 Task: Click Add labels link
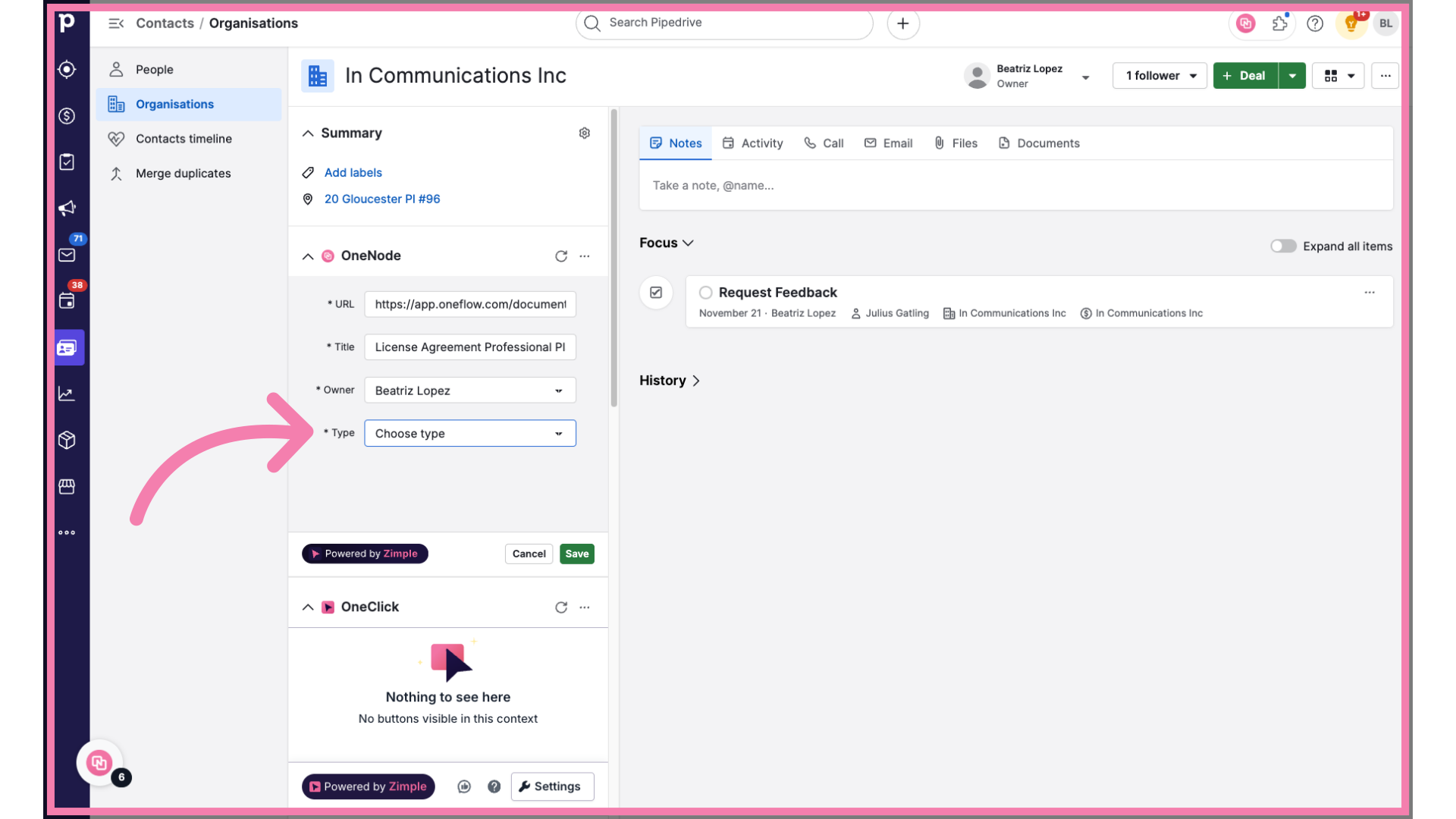[353, 173]
